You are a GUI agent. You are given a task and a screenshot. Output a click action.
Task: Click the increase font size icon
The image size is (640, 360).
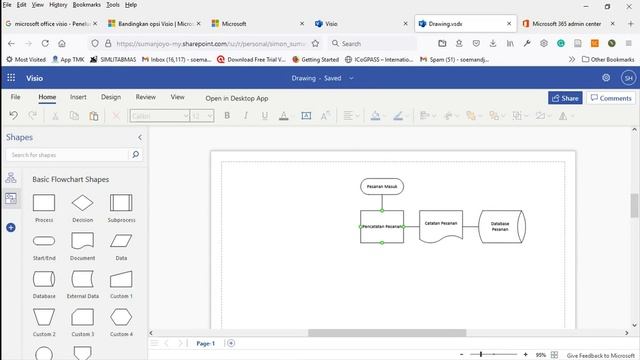pyautogui.click(x=325, y=116)
